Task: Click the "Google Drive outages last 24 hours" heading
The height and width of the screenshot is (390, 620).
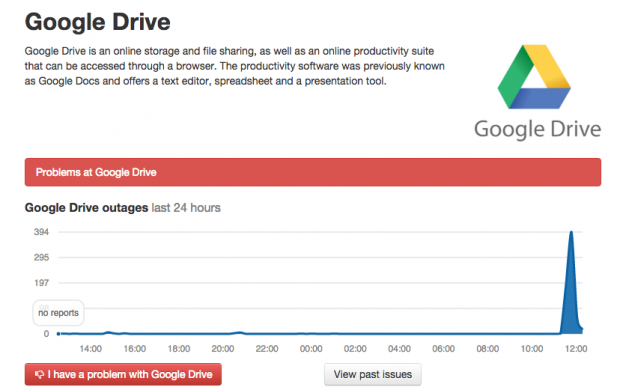Action: click(x=123, y=208)
